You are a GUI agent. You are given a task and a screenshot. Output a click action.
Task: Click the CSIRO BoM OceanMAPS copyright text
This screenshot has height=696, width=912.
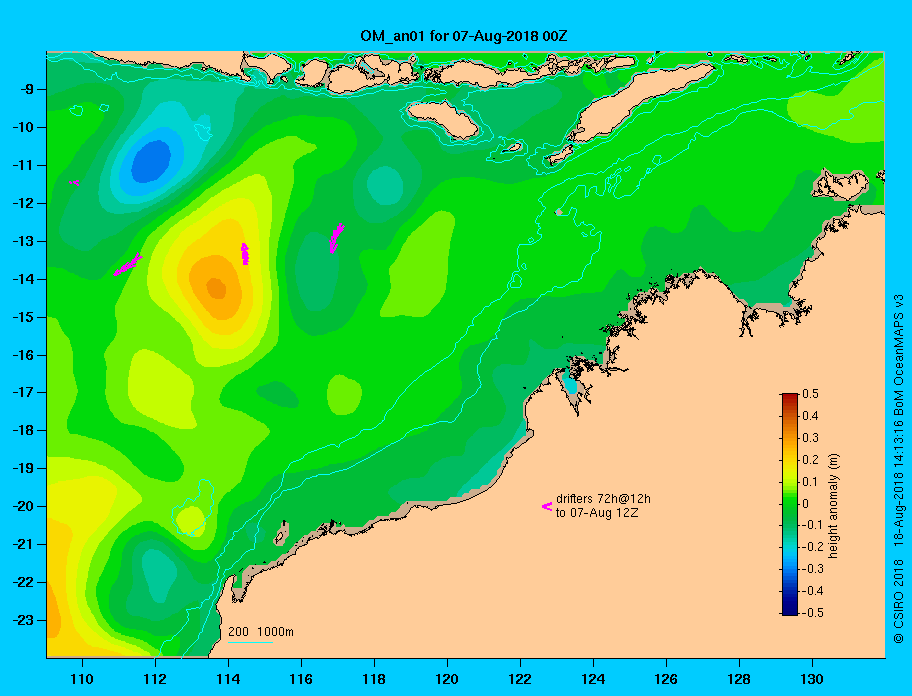(x=899, y=469)
